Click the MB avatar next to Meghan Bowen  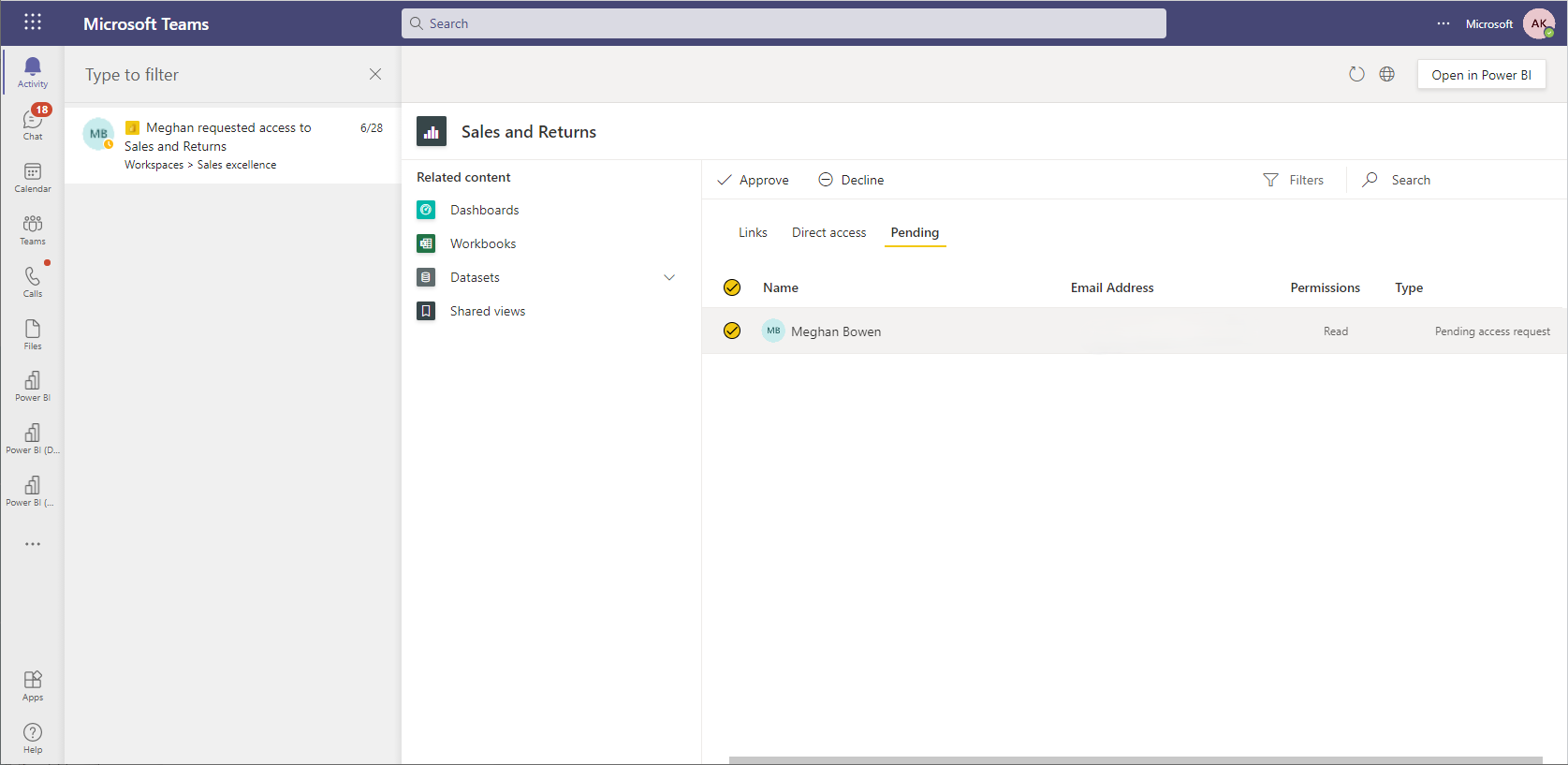pos(773,331)
